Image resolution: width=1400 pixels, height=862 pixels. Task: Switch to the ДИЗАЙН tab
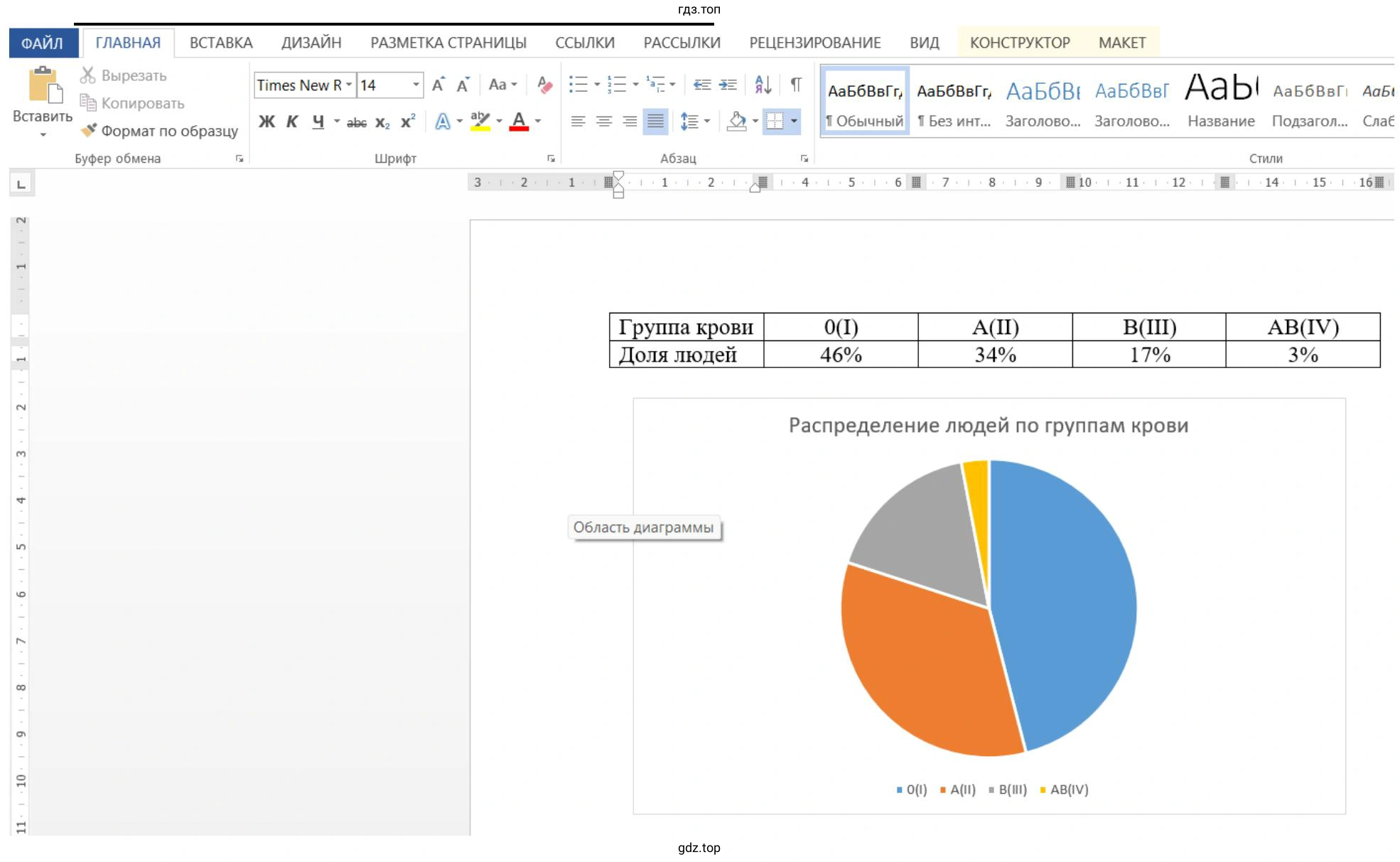click(311, 43)
